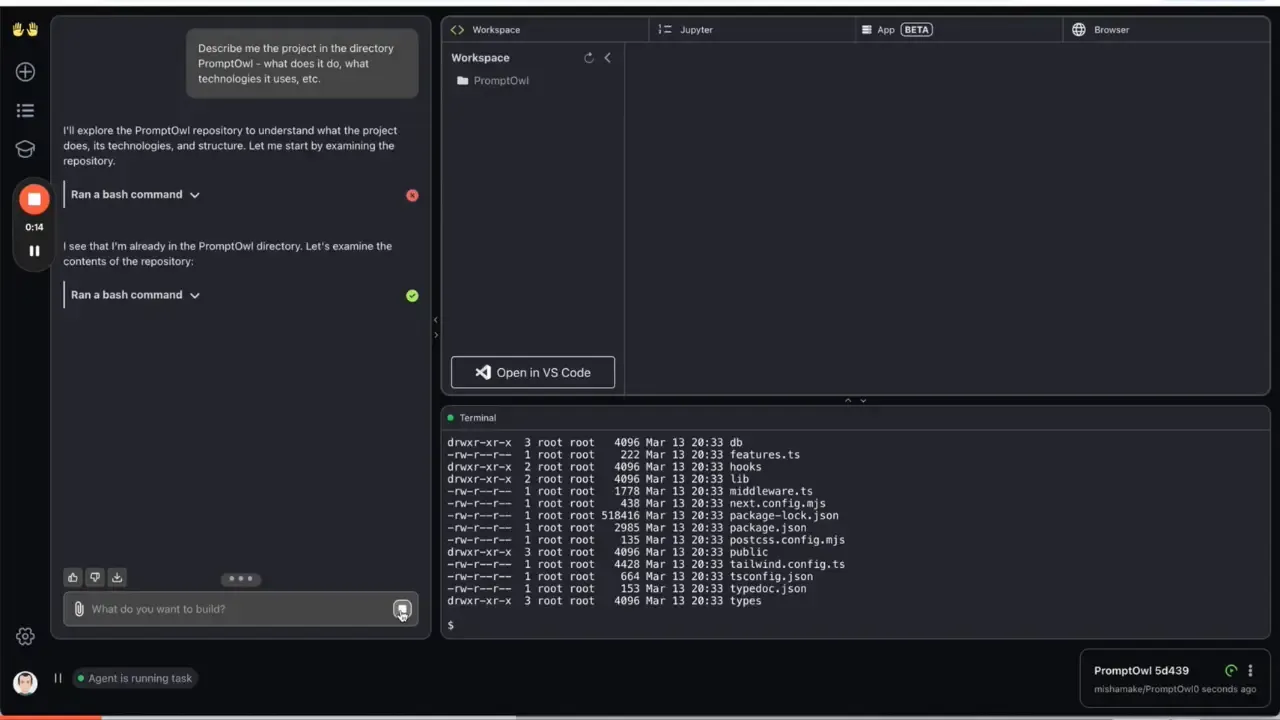1280x720 pixels.
Task: Open the three-dot menu on the PromptOwl card
Action: coord(1250,670)
